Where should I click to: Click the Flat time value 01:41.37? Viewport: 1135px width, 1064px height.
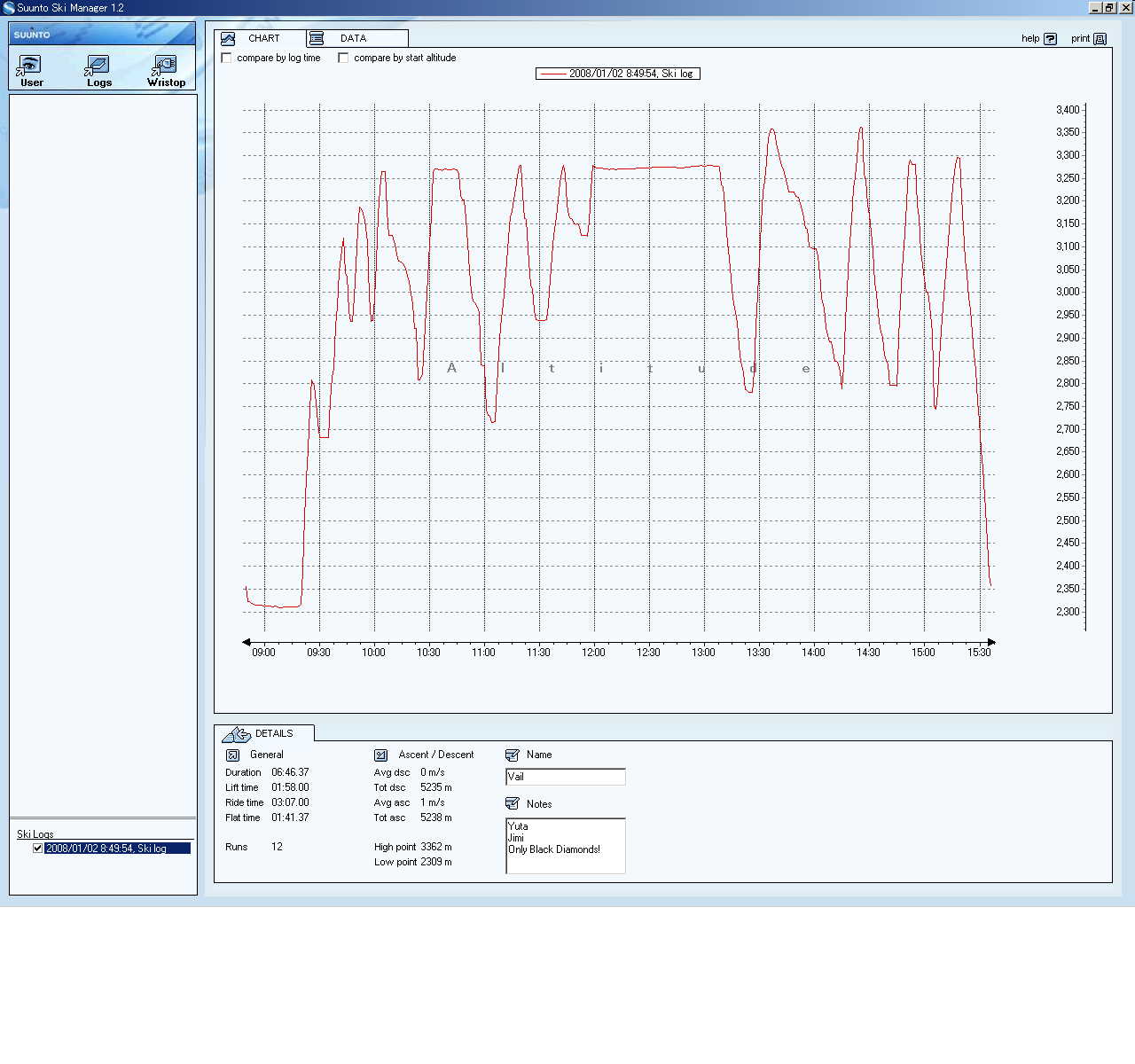tap(290, 818)
